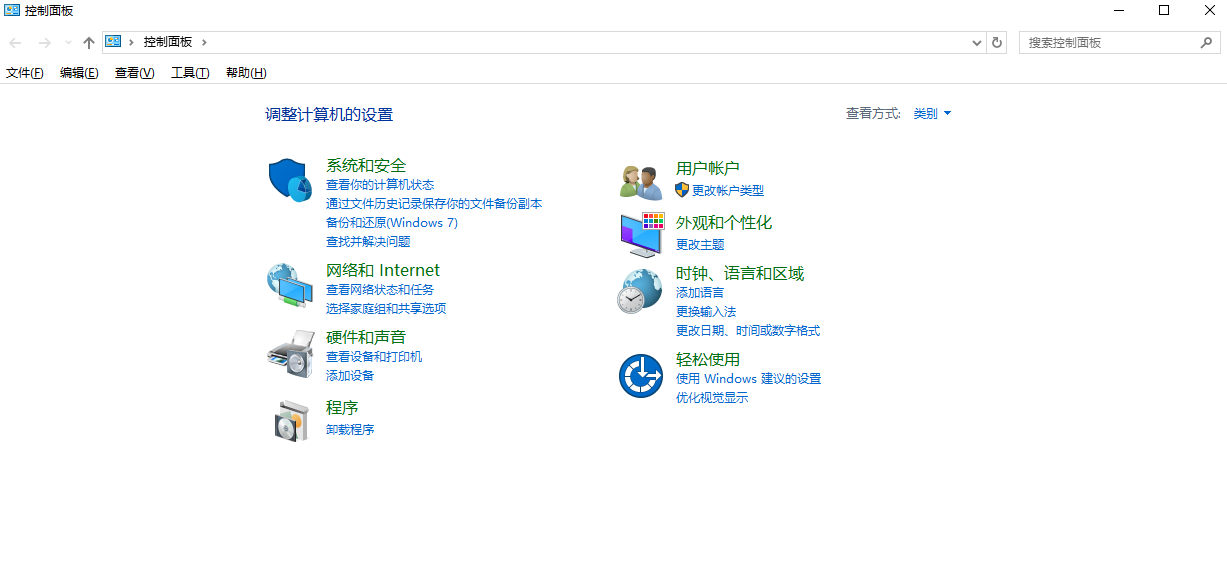The height and width of the screenshot is (581, 1227).
Task: Click the 轻松使用 ease of access icon
Action: click(x=640, y=375)
